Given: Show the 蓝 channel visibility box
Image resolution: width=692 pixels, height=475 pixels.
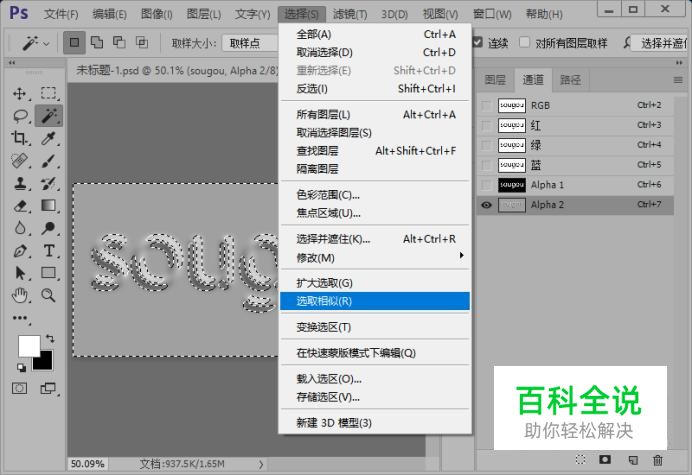Looking at the screenshot, I should click(486, 165).
